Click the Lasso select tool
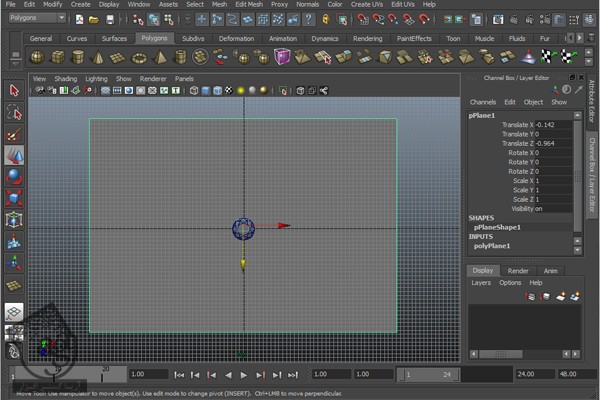600x400 pixels. point(14,112)
